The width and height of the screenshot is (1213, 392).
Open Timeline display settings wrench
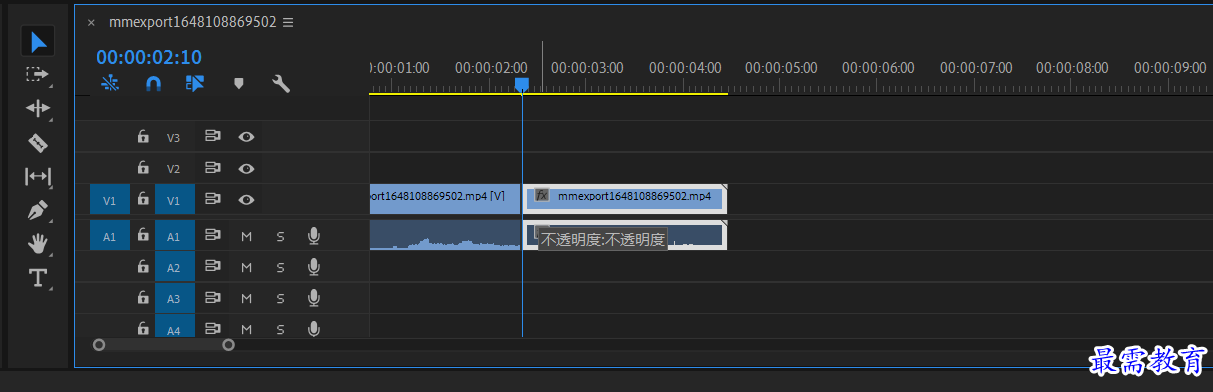coord(281,84)
